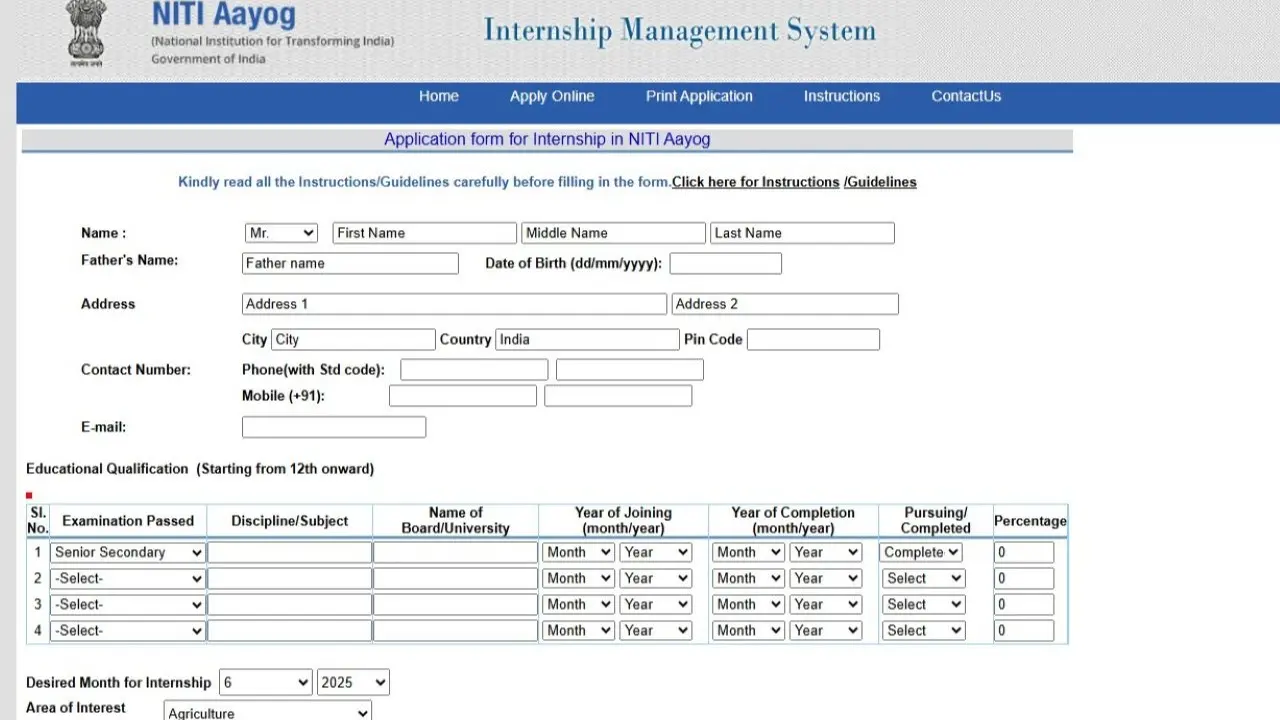Open the Print Application menu item
Viewport: 1280px width, 720px height.
click(699, 96)
